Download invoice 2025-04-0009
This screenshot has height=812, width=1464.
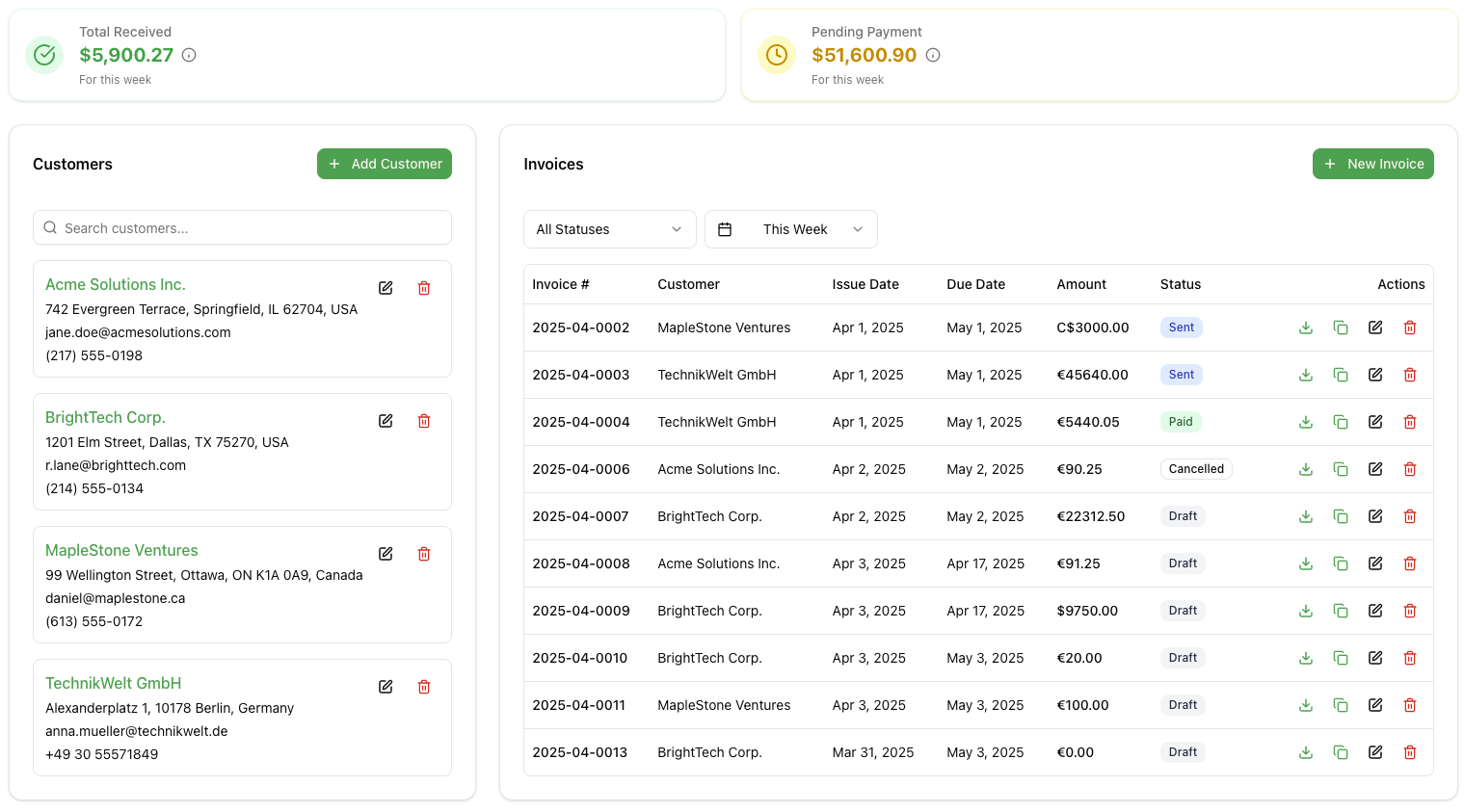pyautogui.click(x=1306, y=611)
